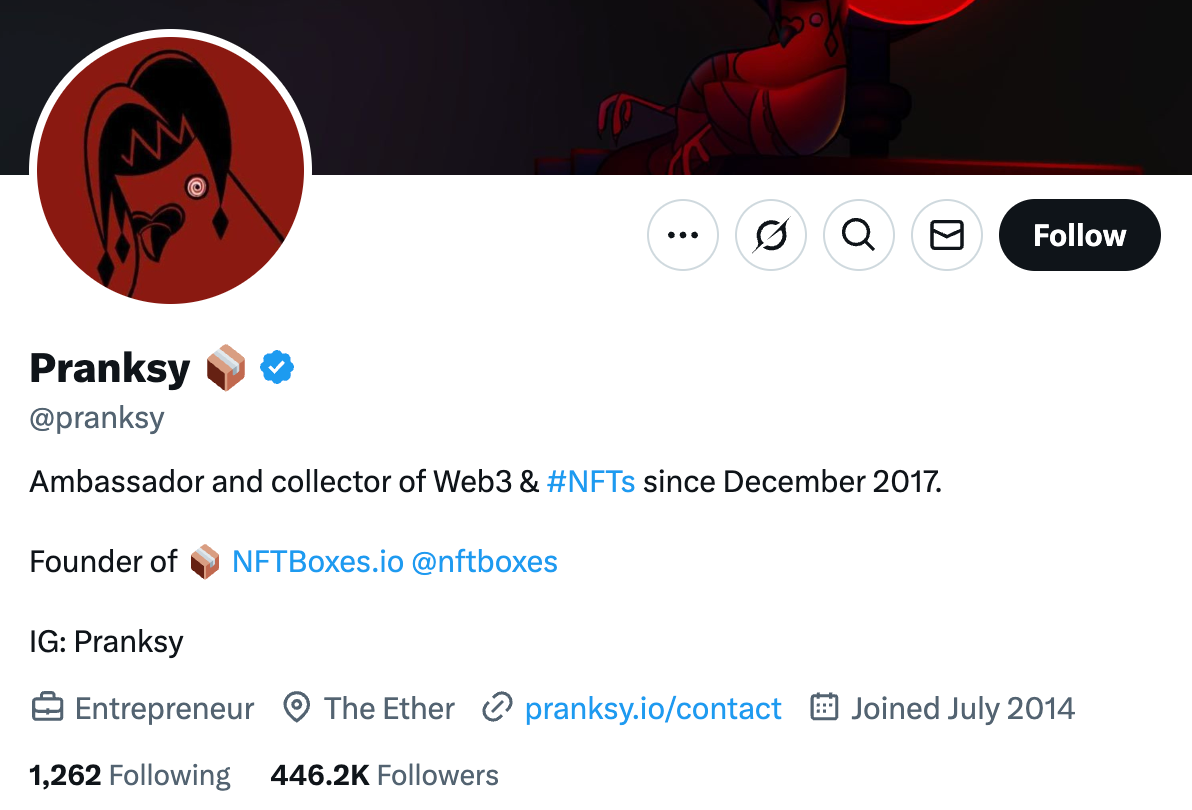The height and width of the screenshot is (810, 1192).
Task: Open direct message via envelope icon
Action: (x=947, y=235)
